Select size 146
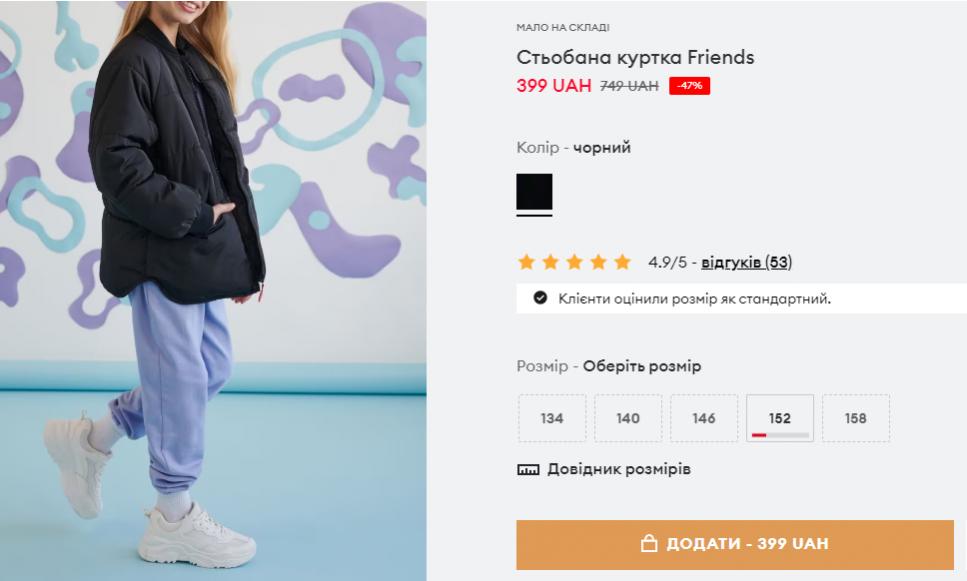 [x=704, y=418]
